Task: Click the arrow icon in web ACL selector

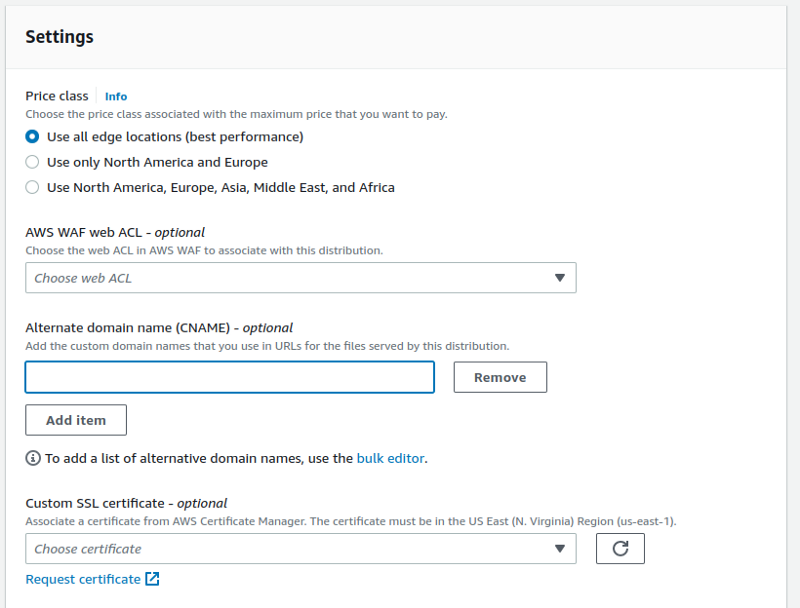Action: [x=559, y=278]
